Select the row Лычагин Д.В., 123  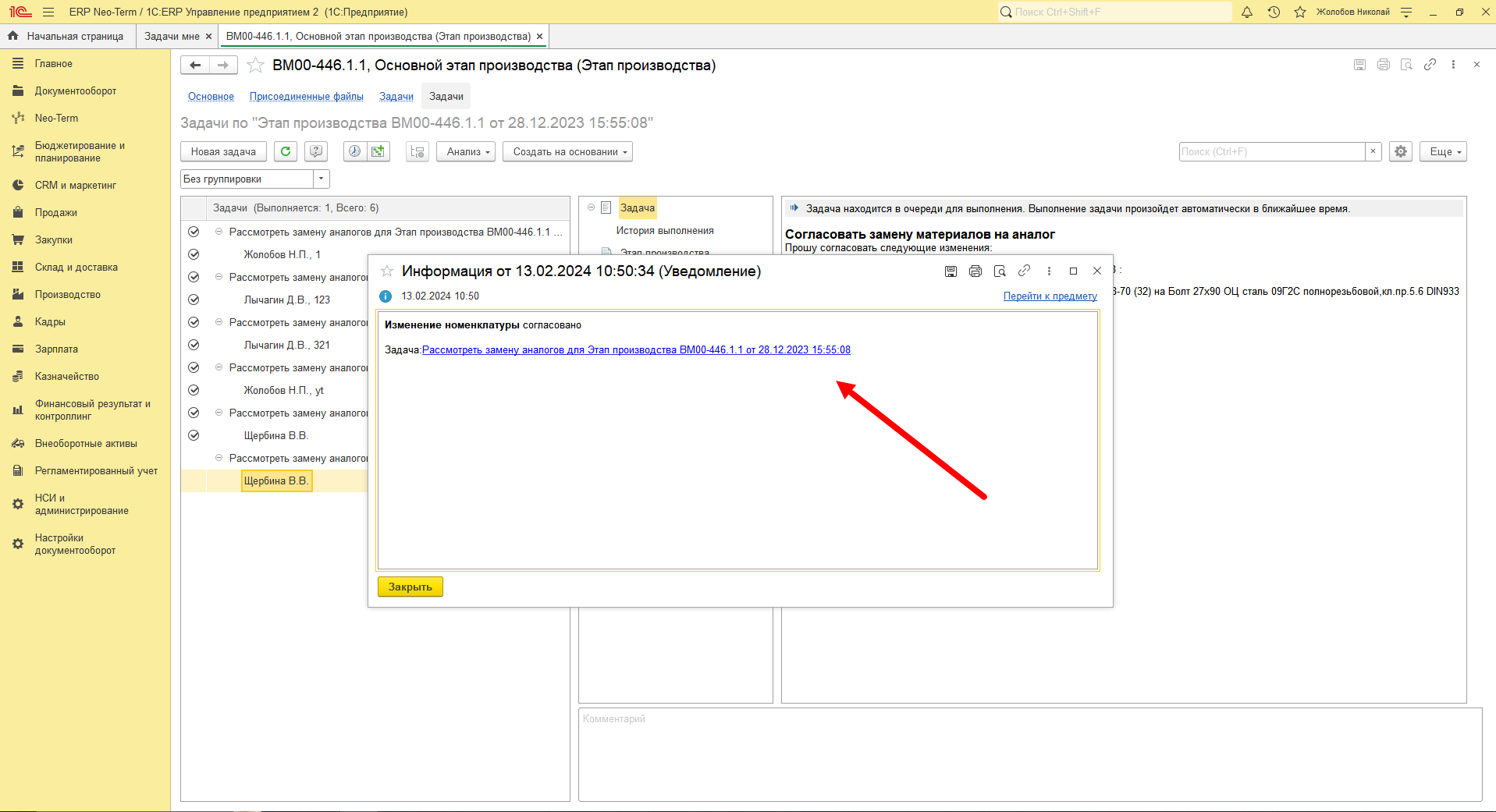(x=287, y=300)
